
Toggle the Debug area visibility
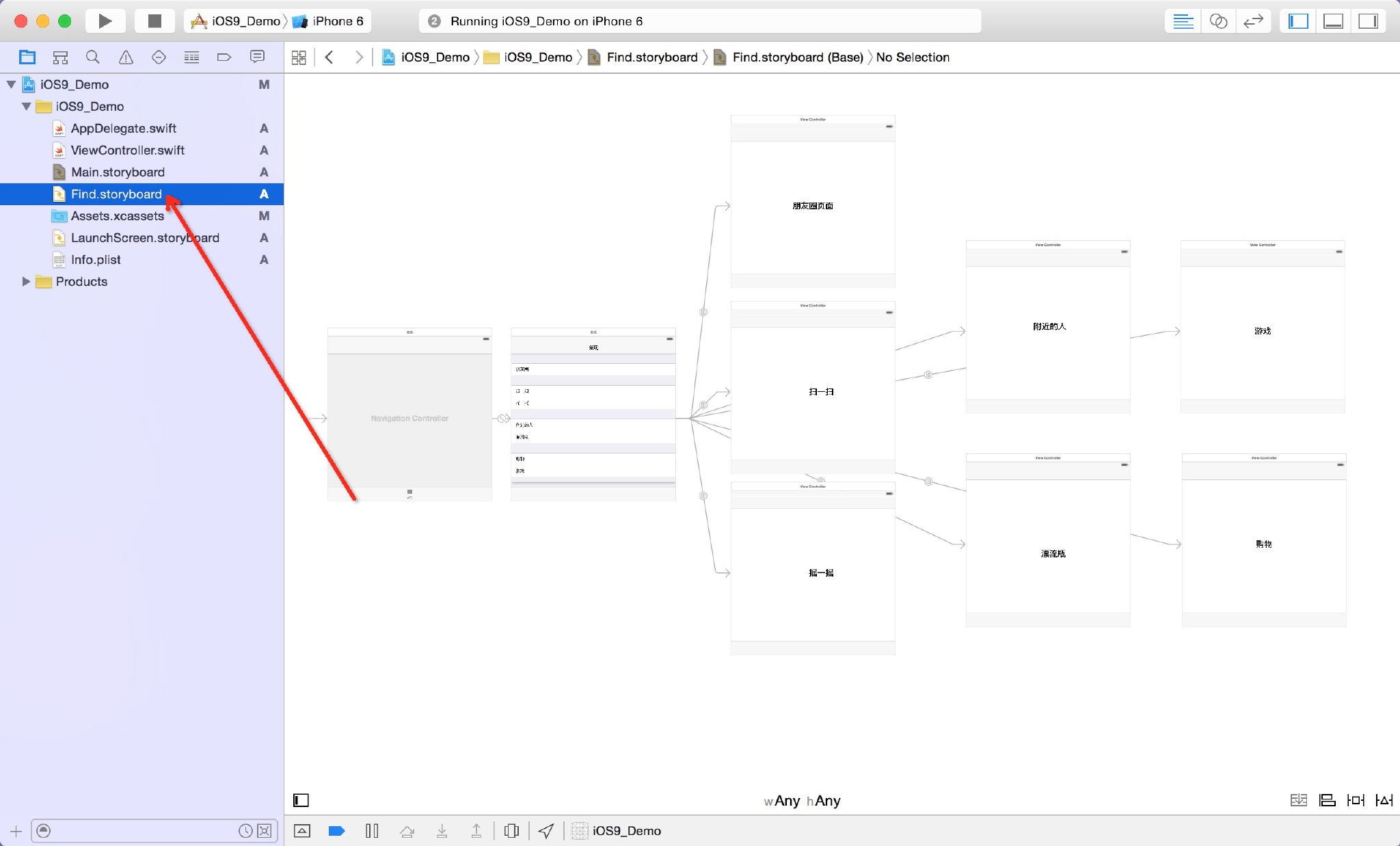1333,21
